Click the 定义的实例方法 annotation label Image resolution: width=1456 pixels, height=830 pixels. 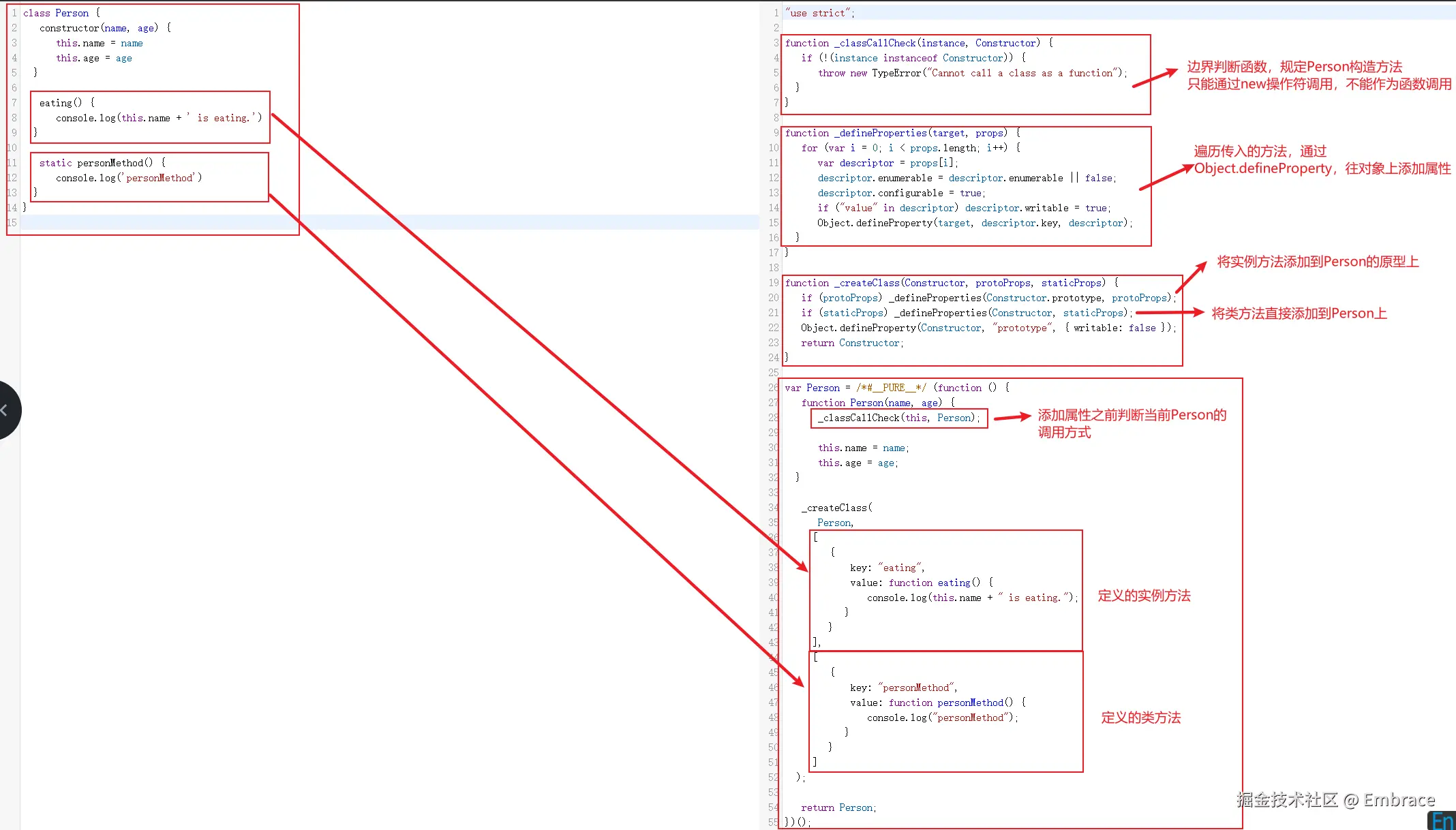click(1144, 596)
